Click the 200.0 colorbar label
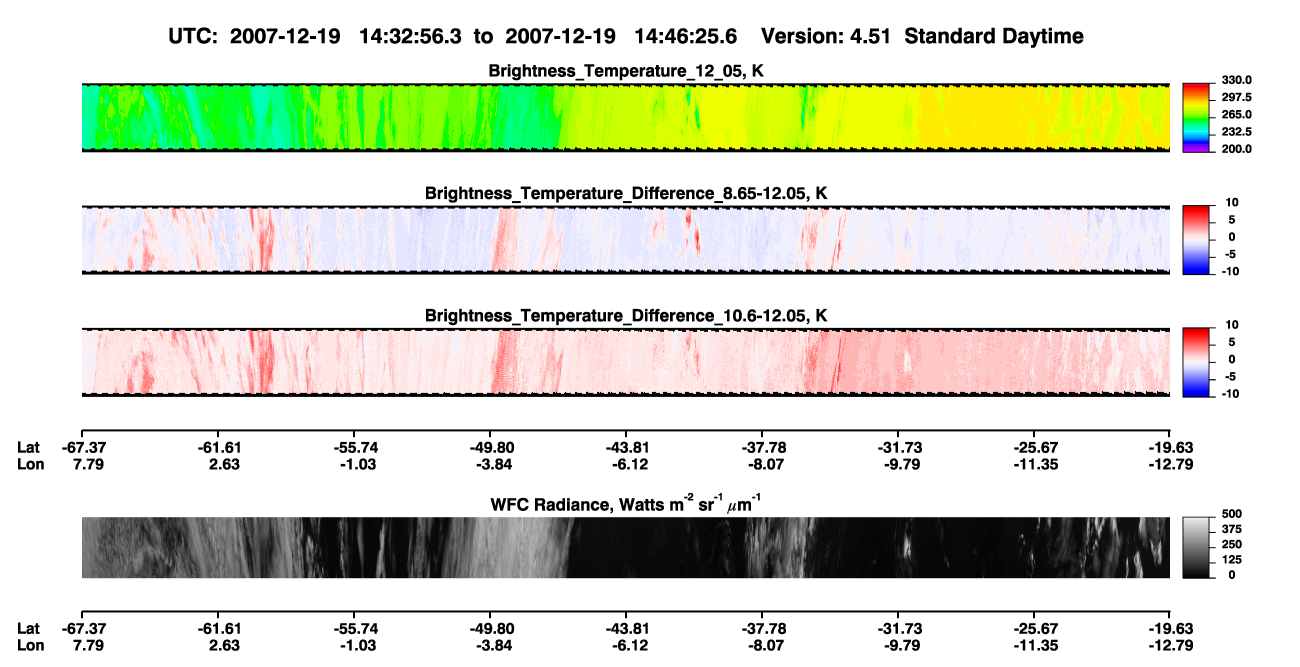1300x667 pixels. coord(1237,148)
